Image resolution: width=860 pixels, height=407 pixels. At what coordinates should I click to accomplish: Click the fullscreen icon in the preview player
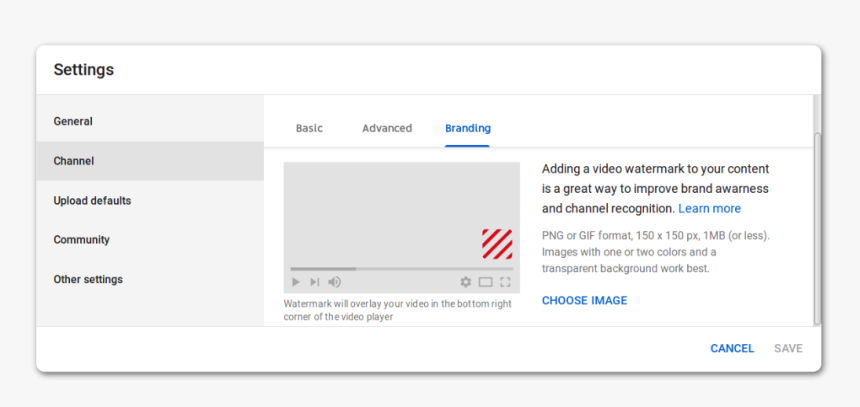(505, 282)
